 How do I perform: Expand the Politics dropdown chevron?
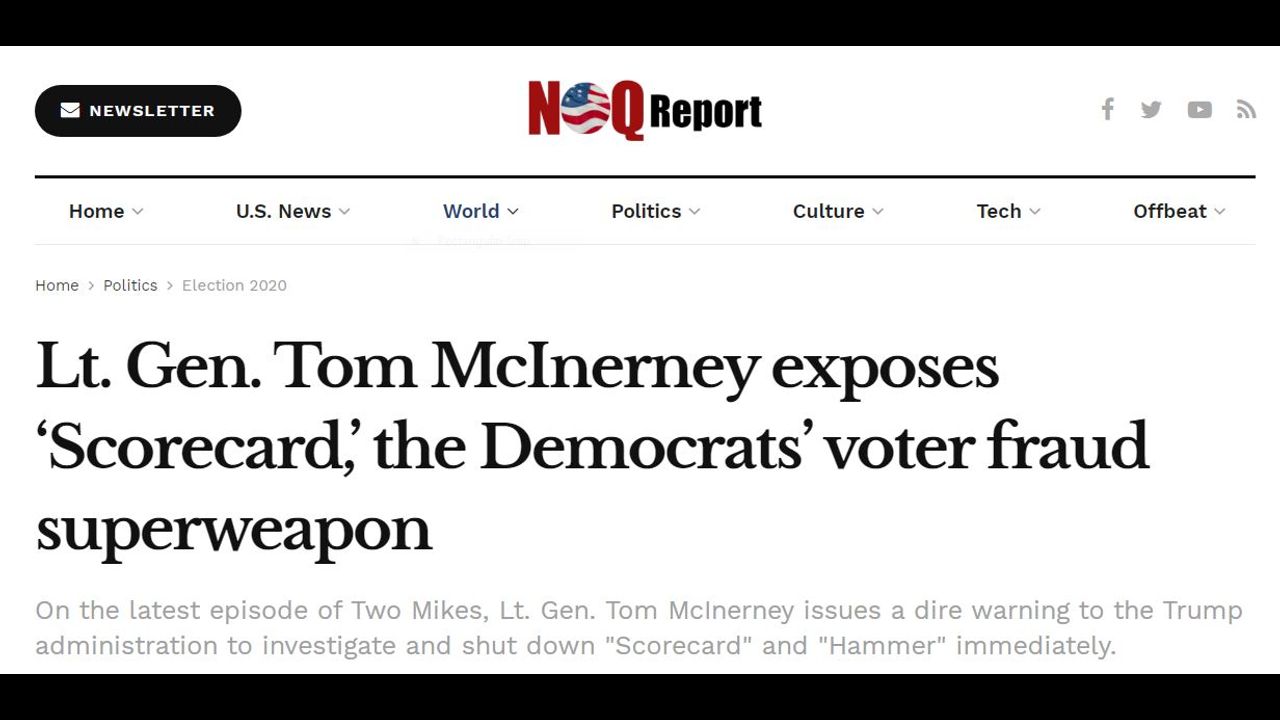click(695, 212)
